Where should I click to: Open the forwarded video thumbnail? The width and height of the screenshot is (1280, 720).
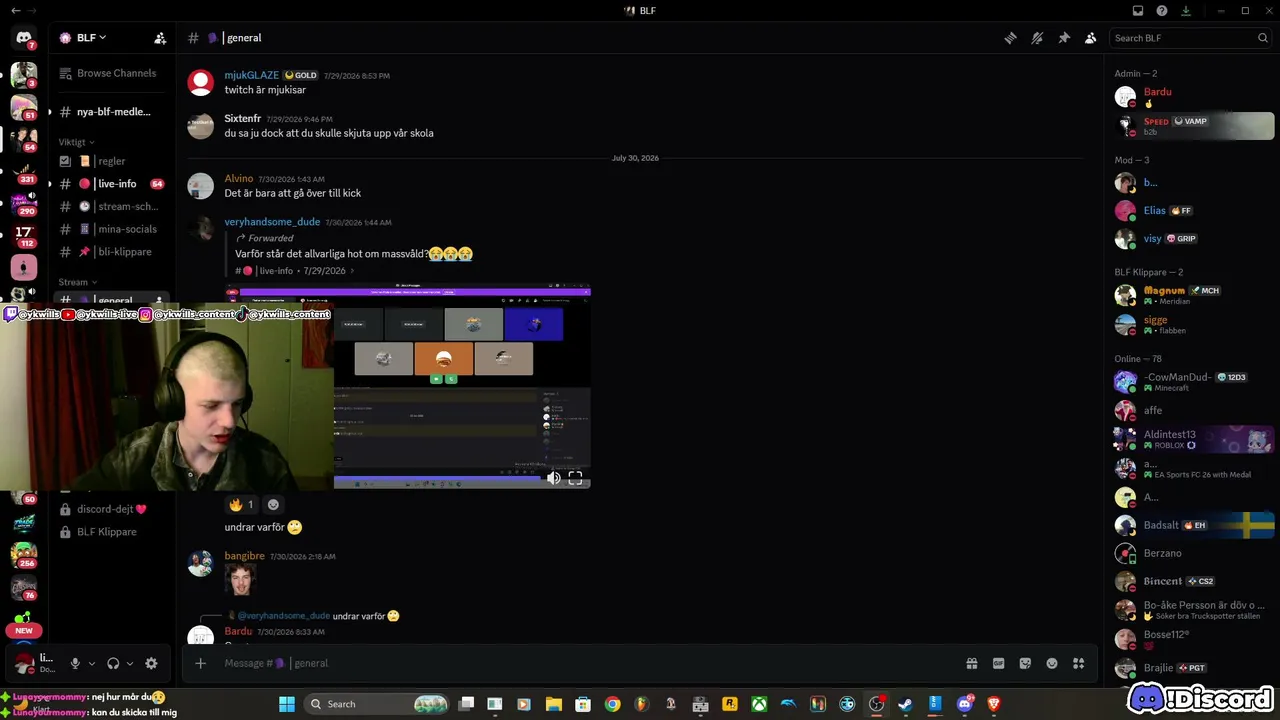point(461,387)
